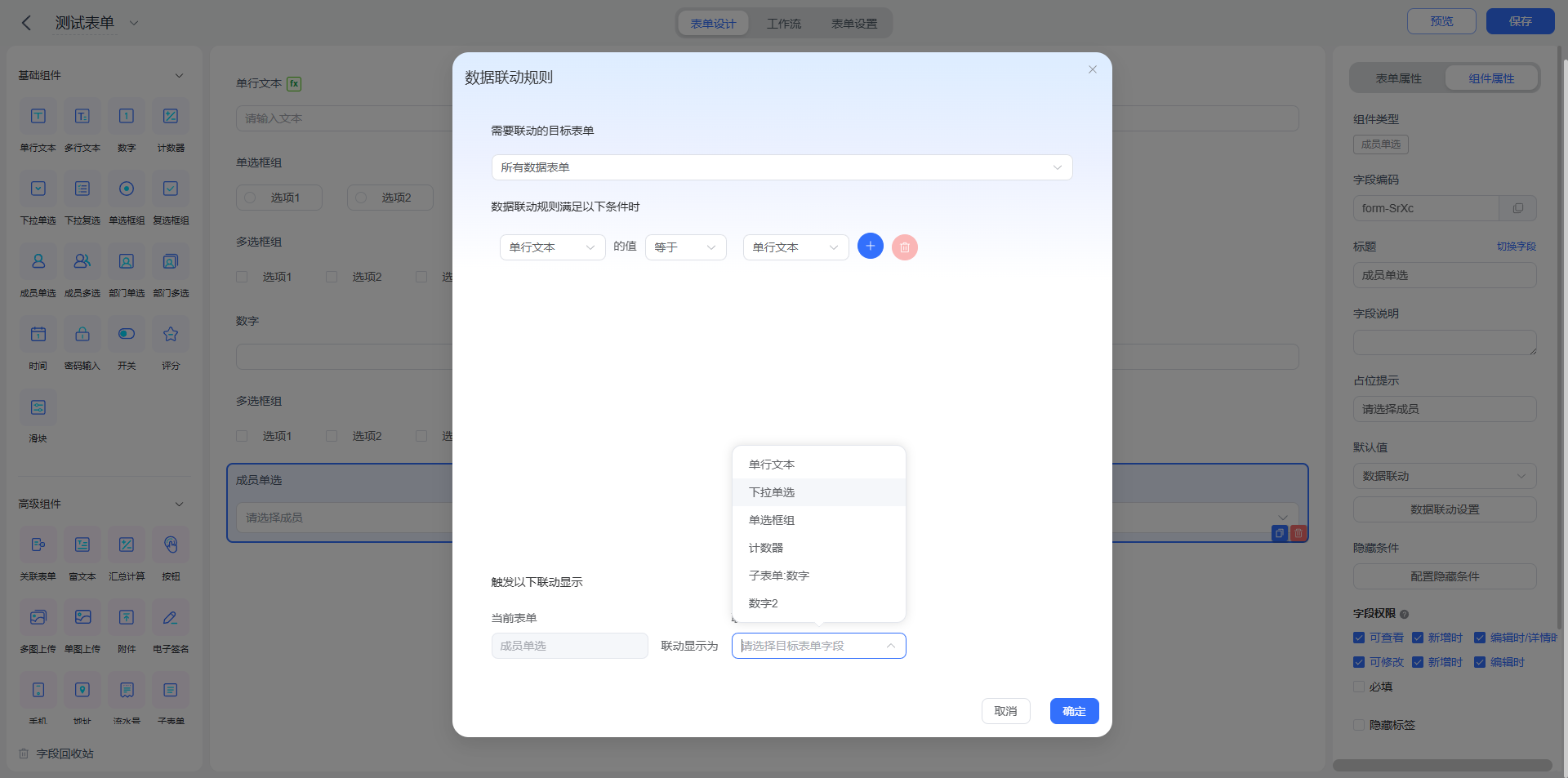Click the 单行文本 component icon in 基础组件
This screenshot has height=778, width=1568.
38,116
